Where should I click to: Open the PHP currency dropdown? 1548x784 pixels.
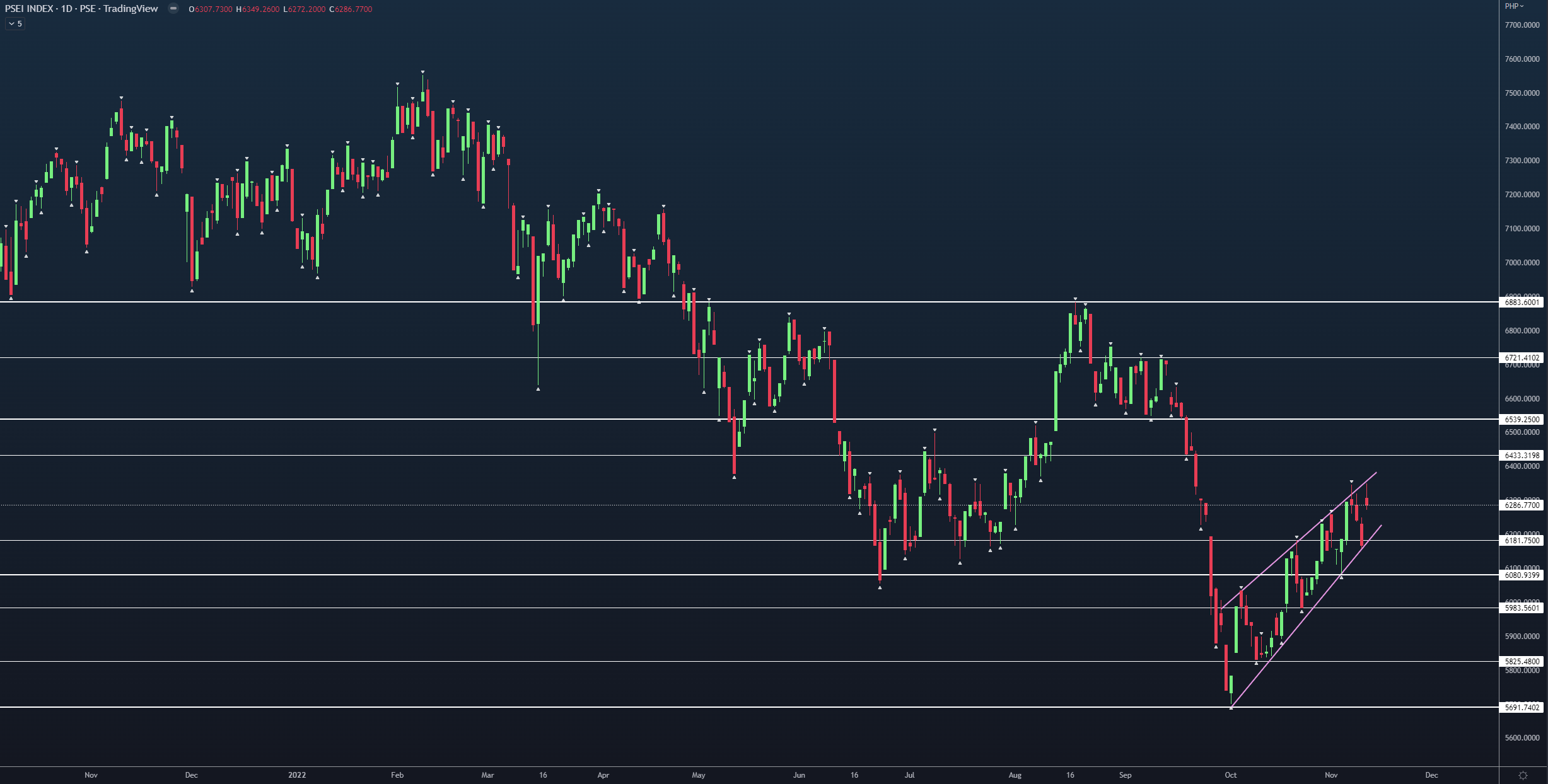(1513, 6)
